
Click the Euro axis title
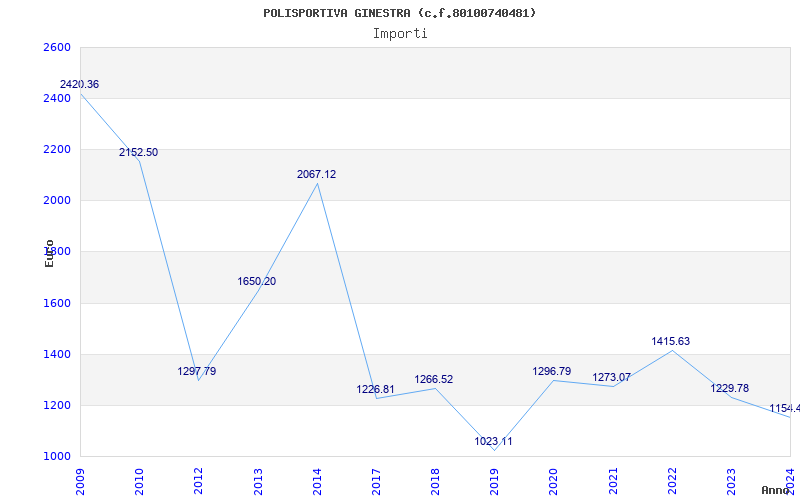(49, 254)
